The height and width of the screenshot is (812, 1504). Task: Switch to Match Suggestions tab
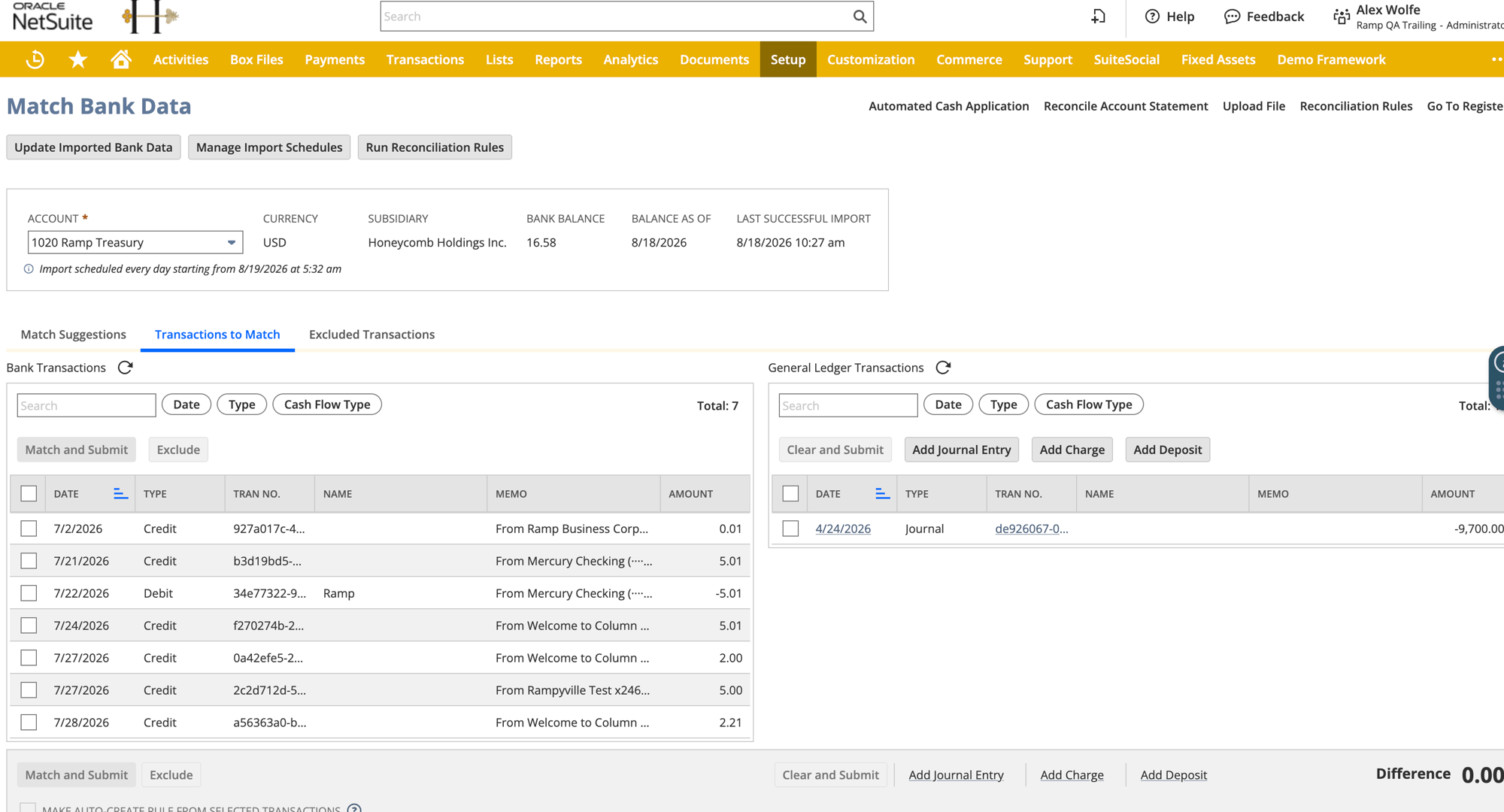(73, 335)
